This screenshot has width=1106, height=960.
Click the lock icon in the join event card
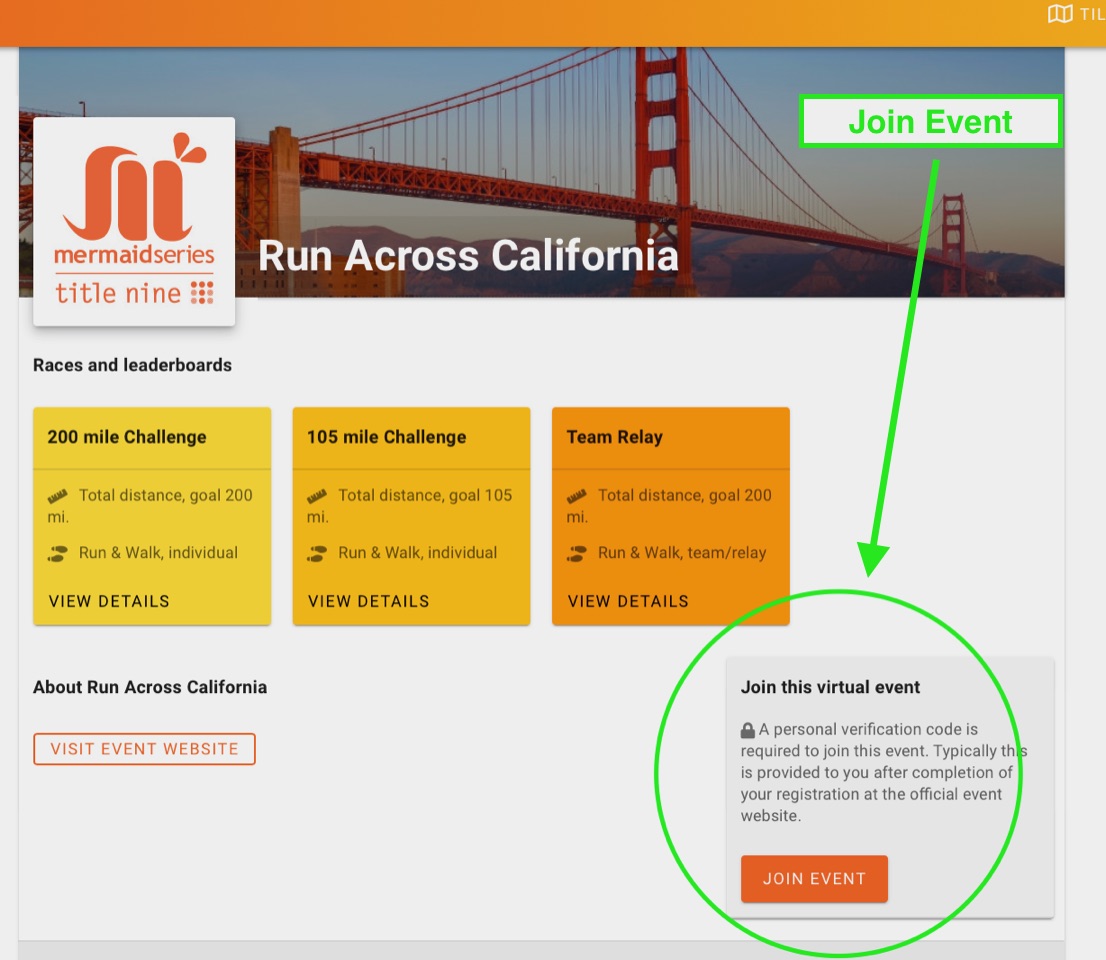pos(748,730)
